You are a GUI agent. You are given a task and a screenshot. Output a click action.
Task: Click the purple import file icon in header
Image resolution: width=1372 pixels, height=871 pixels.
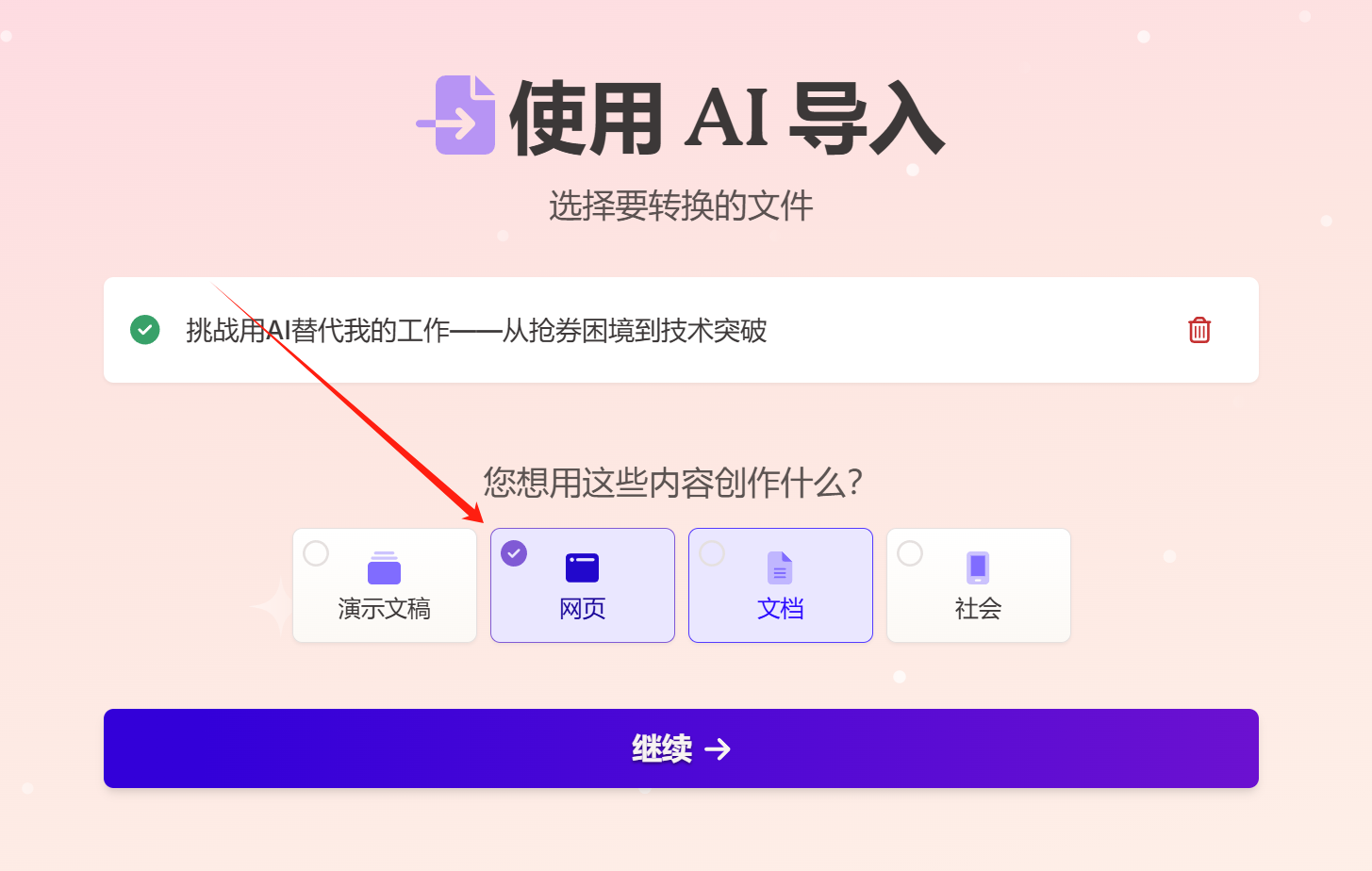pos(456,115)
